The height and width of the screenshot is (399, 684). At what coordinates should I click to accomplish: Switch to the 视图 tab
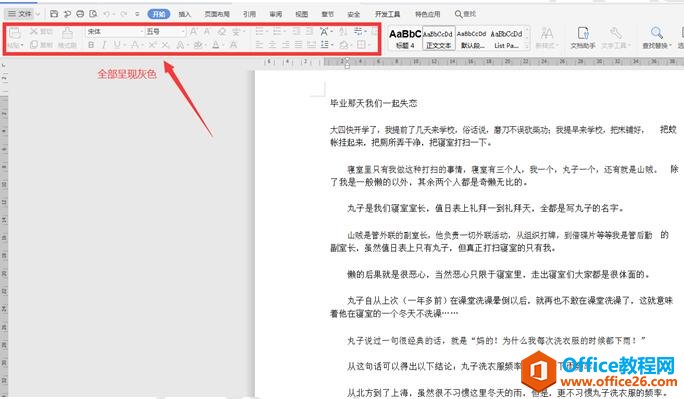[x=301, y=14]
